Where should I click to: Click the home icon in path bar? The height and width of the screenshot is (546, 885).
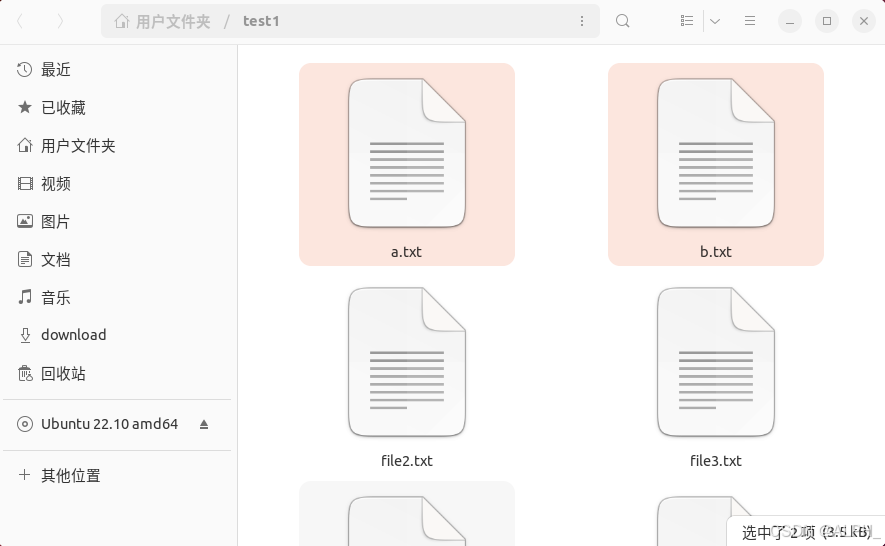(x=121, y=21)
